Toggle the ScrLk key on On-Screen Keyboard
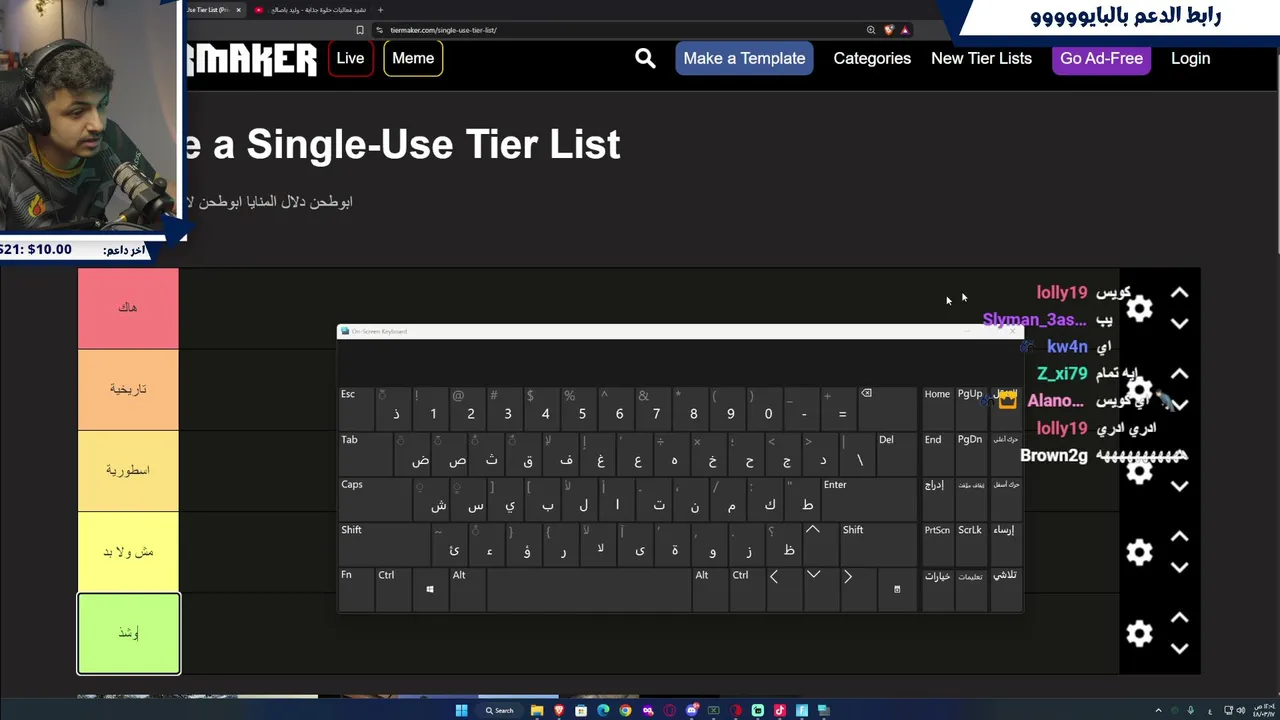The height and width of the screenshot is (720, 1280). 970,543
